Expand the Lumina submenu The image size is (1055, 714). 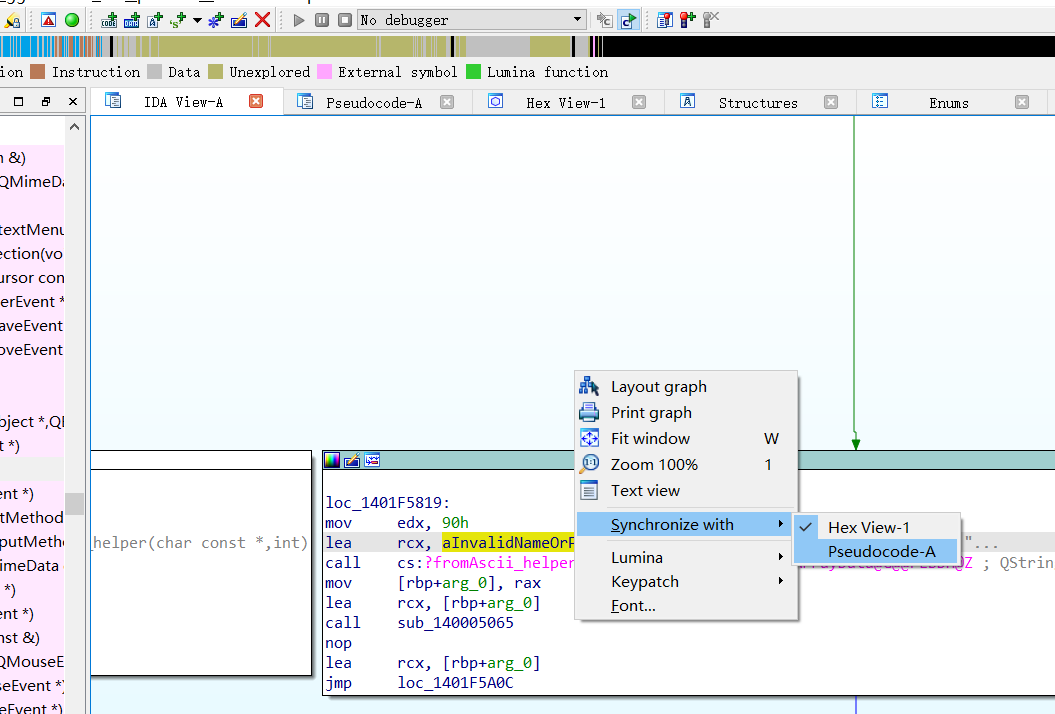[x=686, y=557]
